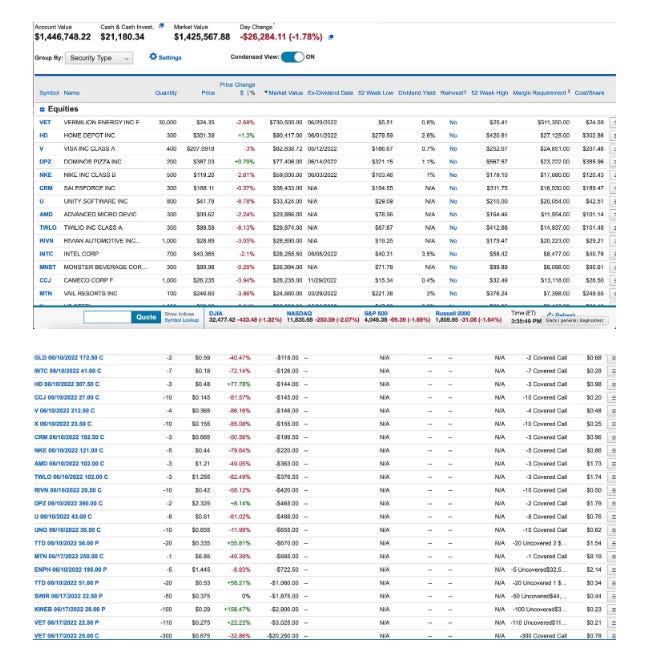Click info icon beside Cash & Cash Invest
The height and width of the screenshot is (652, 669).
pos(161,26)
